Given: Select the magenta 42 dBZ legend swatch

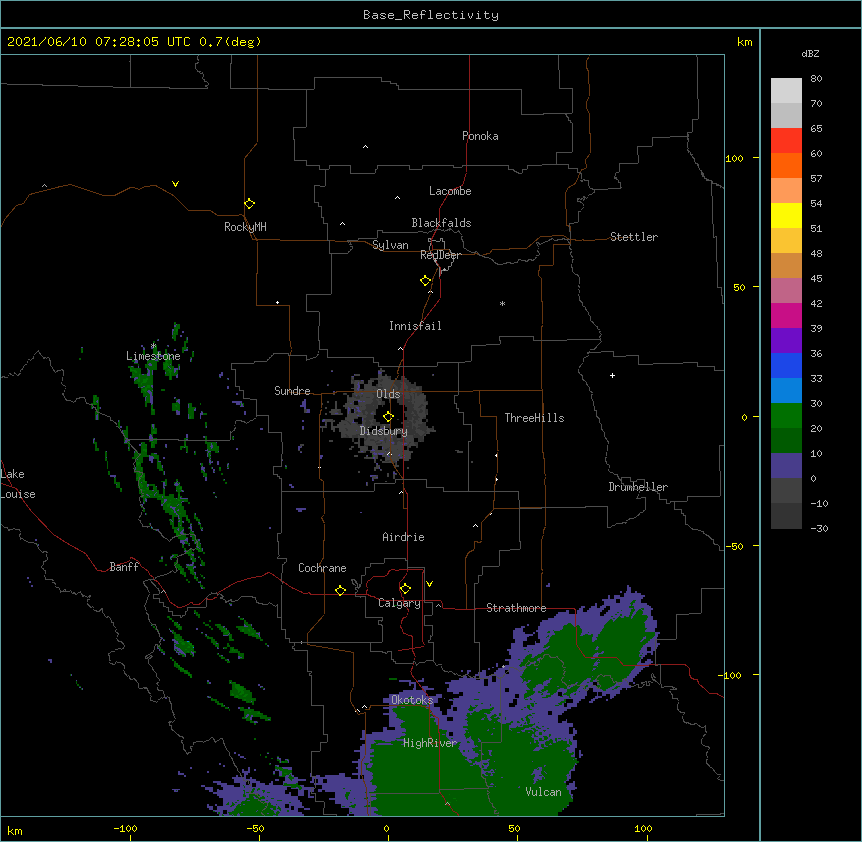Looking at the screenshot, I should 786,315.
